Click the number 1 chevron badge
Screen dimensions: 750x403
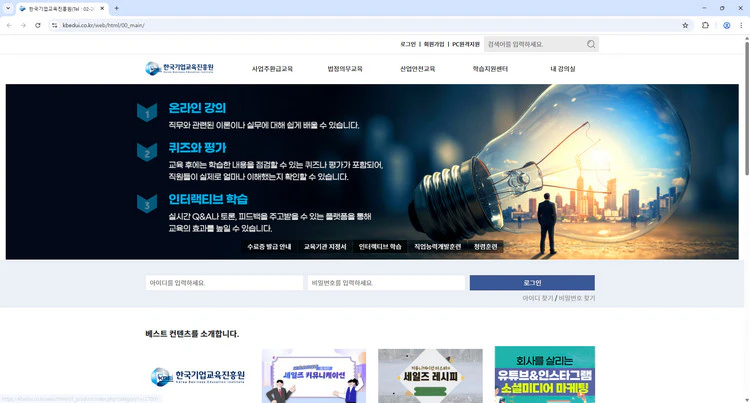147,112
